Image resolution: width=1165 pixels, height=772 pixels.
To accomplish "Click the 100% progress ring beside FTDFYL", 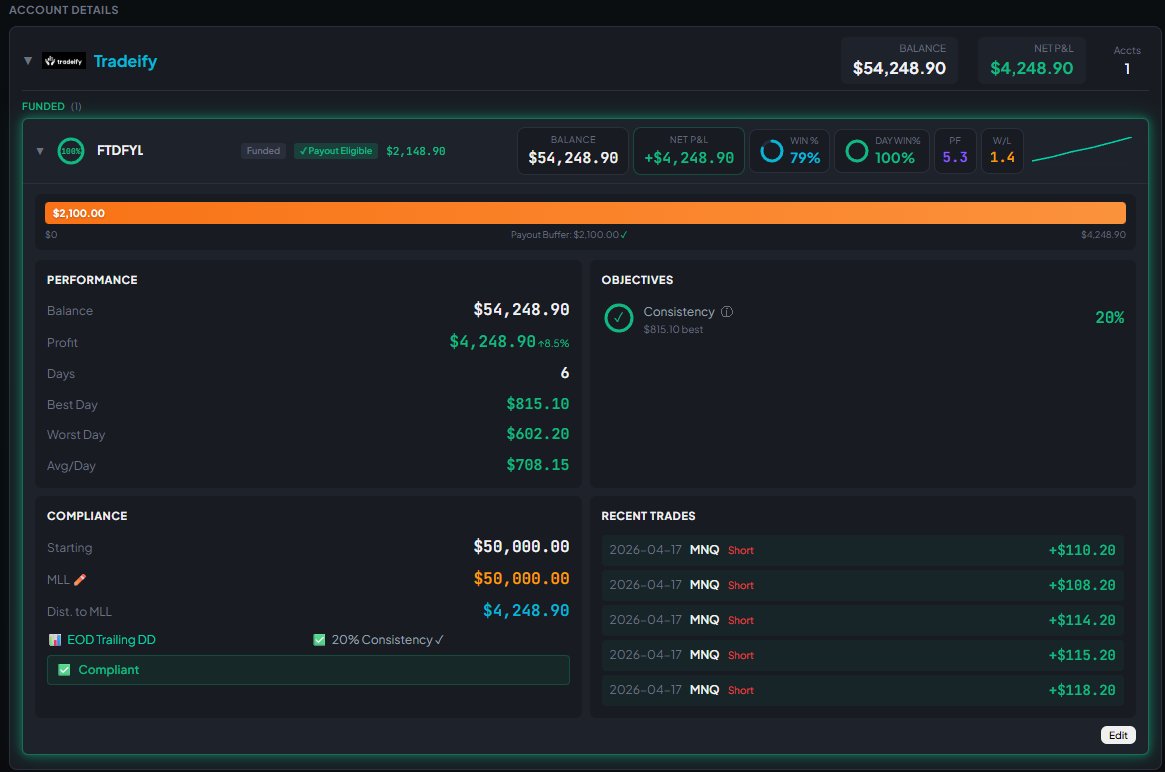I will coord(71,151).
